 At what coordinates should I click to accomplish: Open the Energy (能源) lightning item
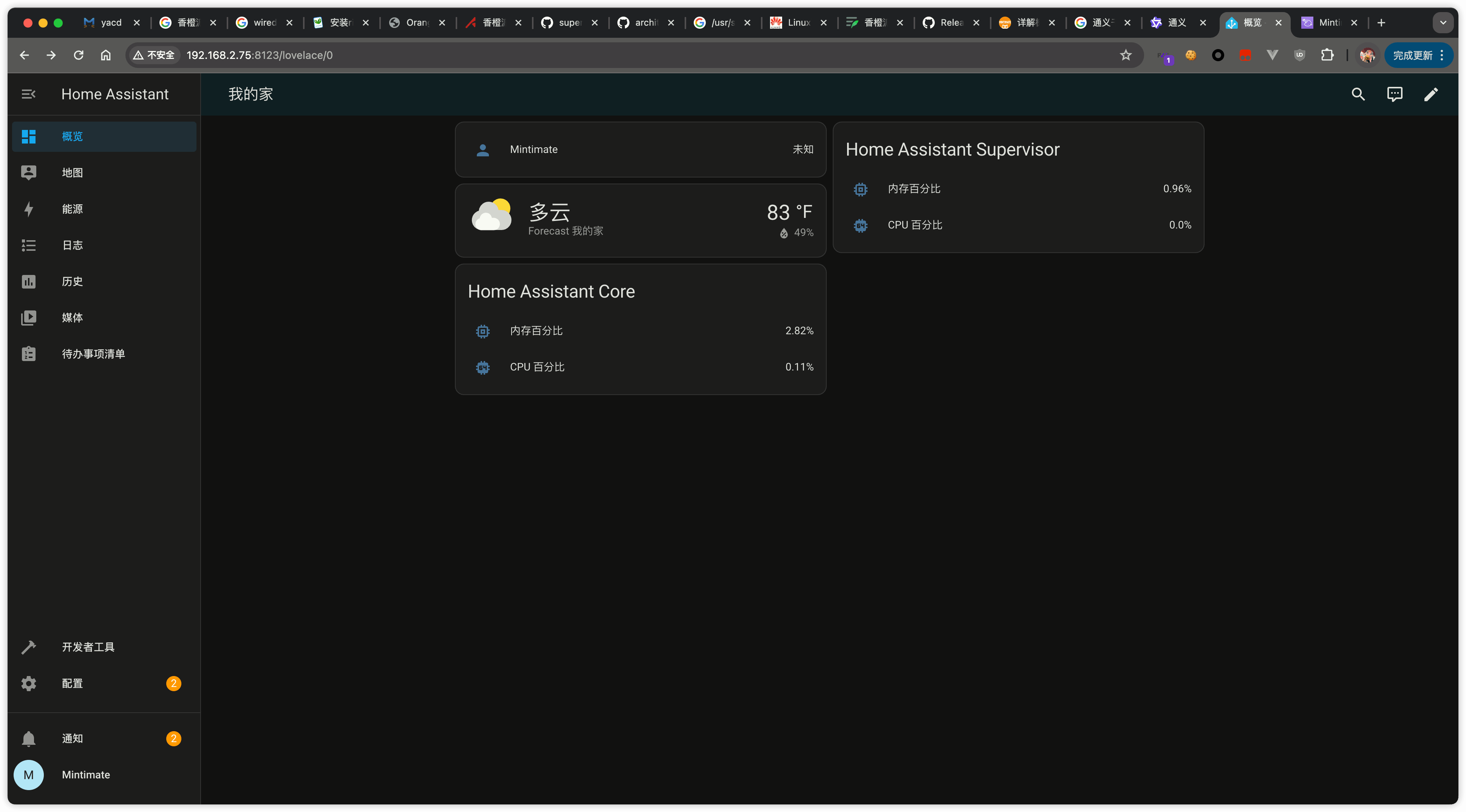point(72,209)
